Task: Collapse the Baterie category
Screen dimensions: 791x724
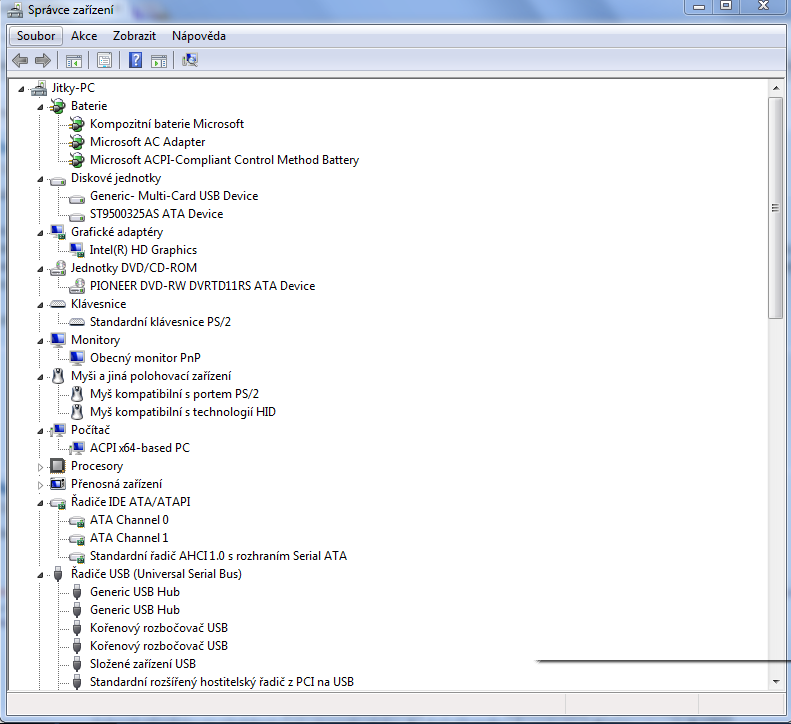Action: pos(40,107)
